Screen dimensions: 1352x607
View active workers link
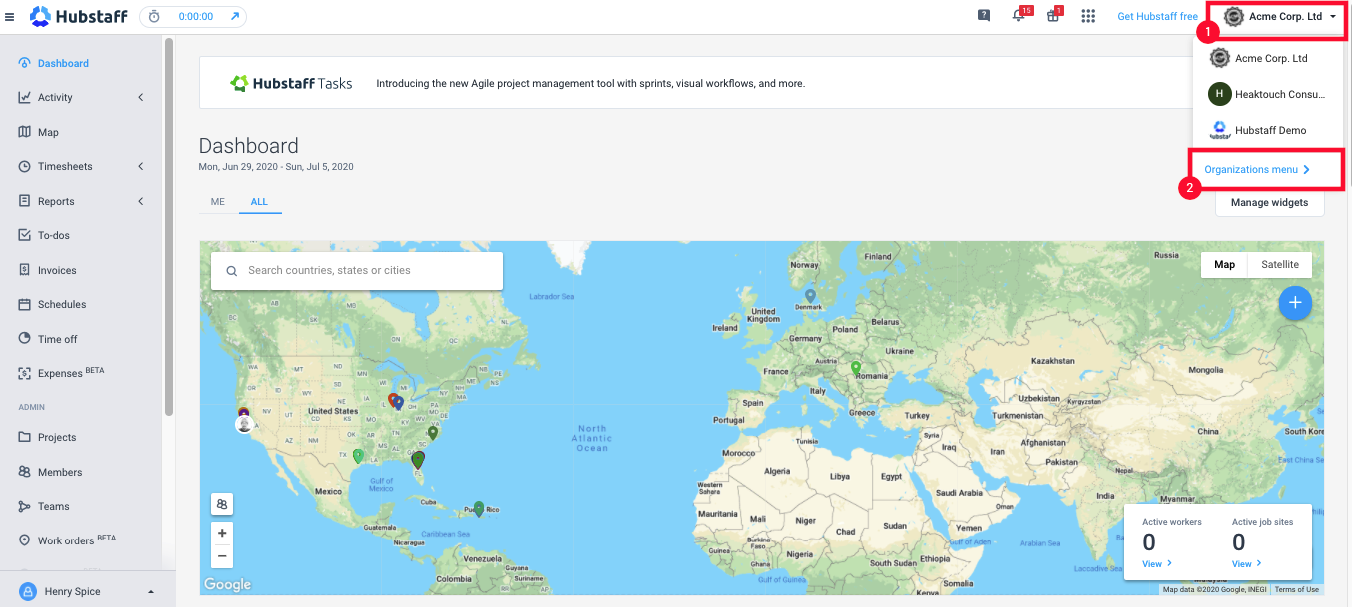point(1157,564)
